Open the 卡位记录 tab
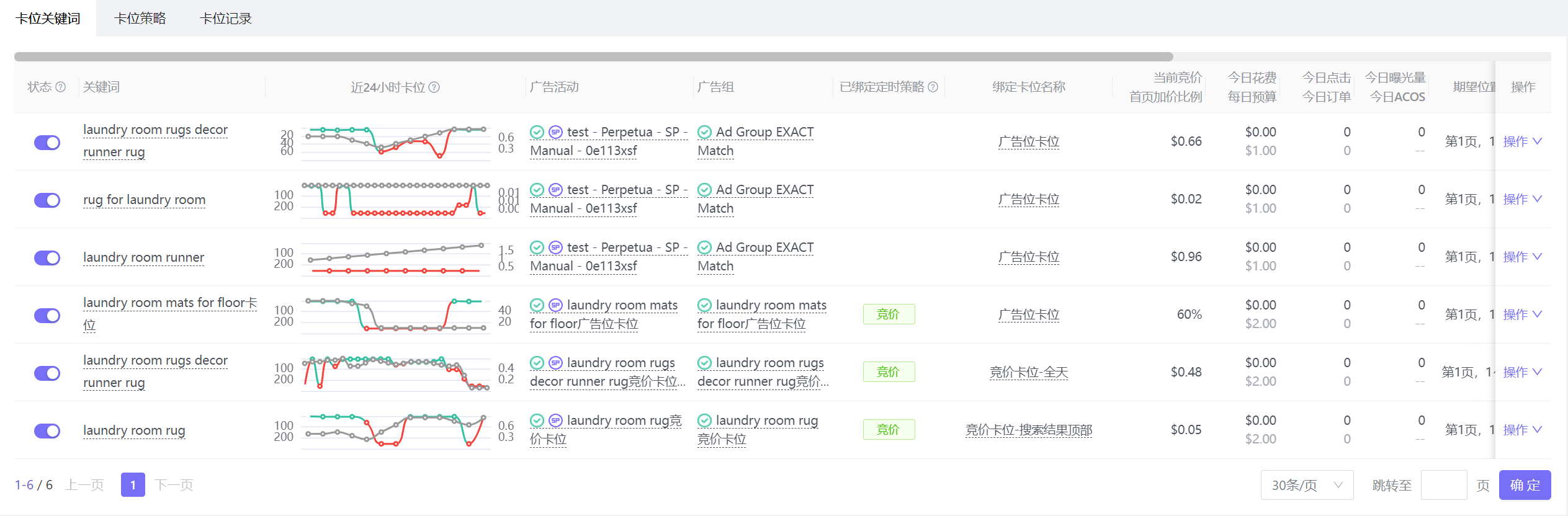Image resolution: width=1568 pixels, height=516 pixels. click(226, 19)
